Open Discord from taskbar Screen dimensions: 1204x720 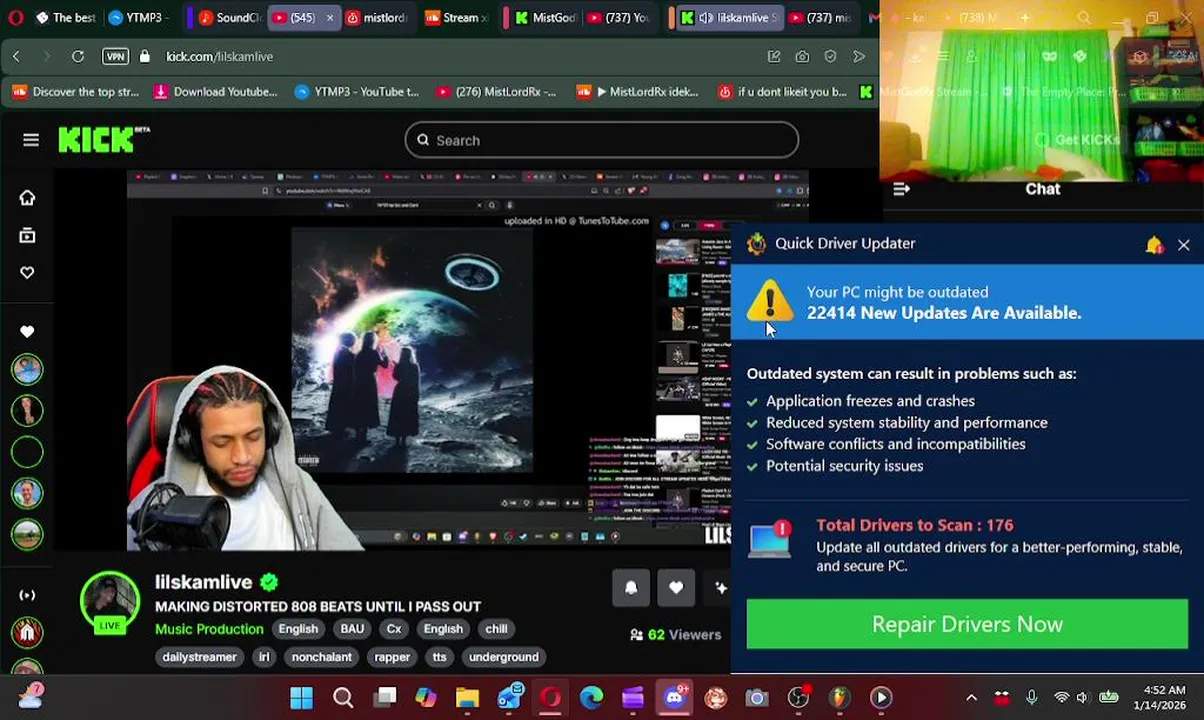coord(674,697)
